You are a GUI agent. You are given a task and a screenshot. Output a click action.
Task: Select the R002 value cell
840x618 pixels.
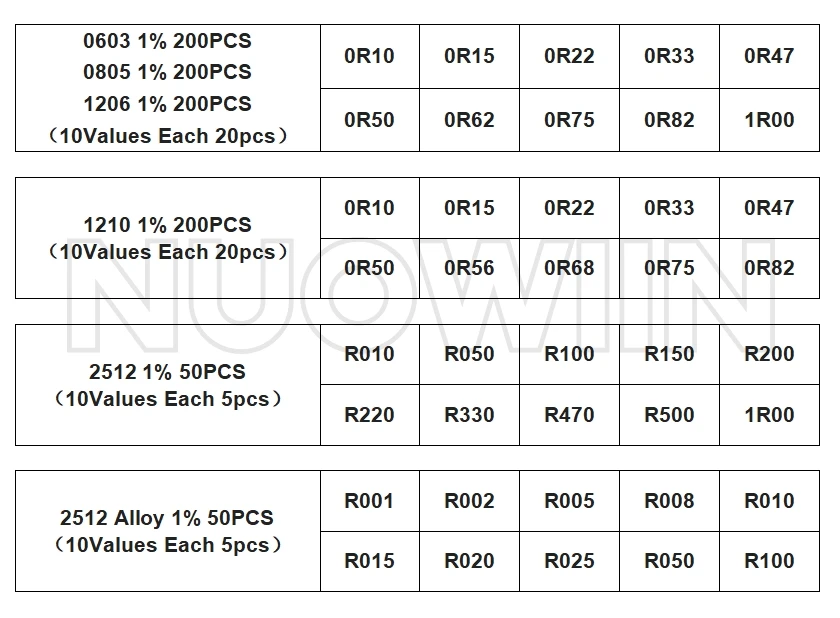tap(469, 501)
